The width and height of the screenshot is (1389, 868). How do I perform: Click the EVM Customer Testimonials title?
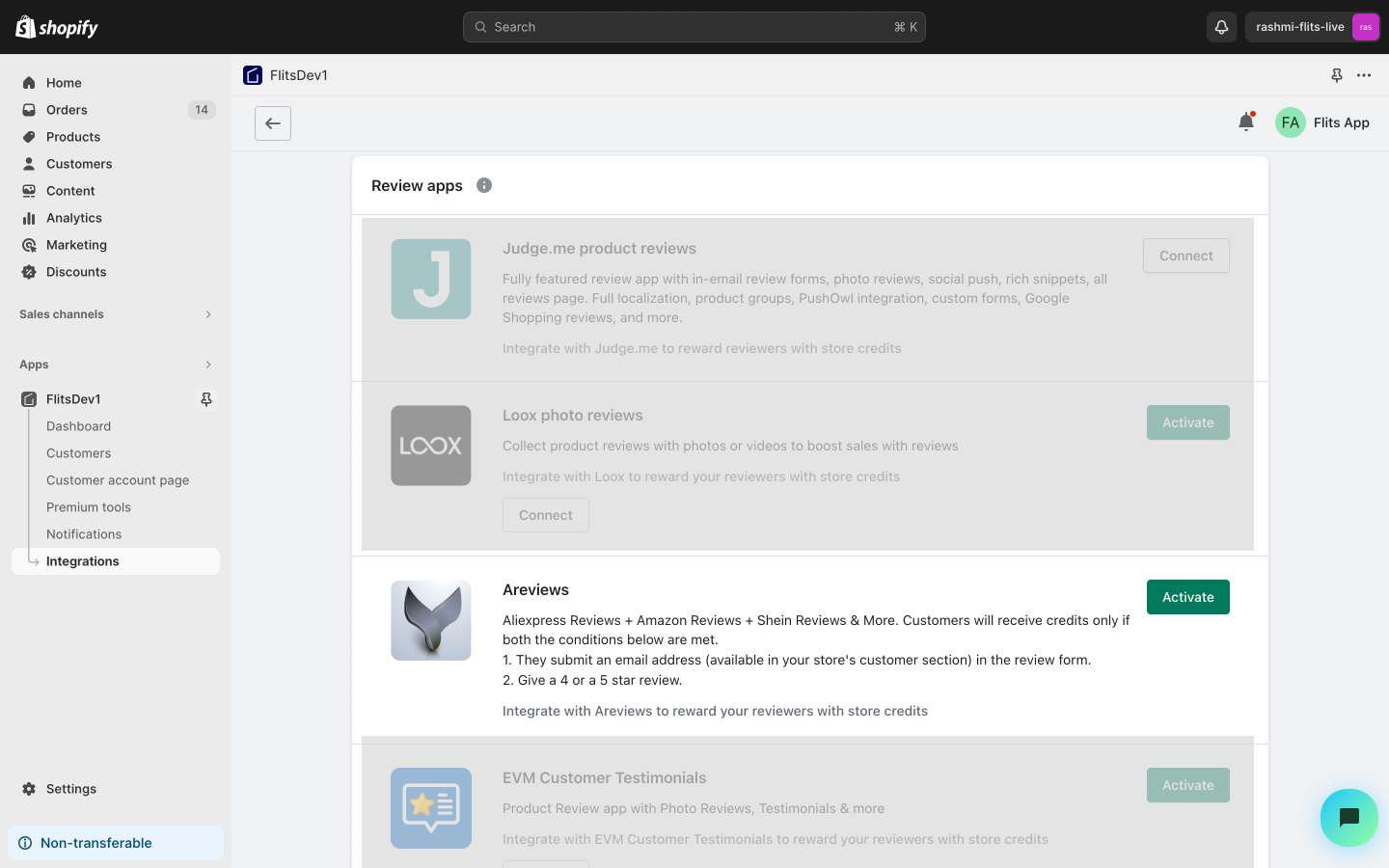coord(605,778)
